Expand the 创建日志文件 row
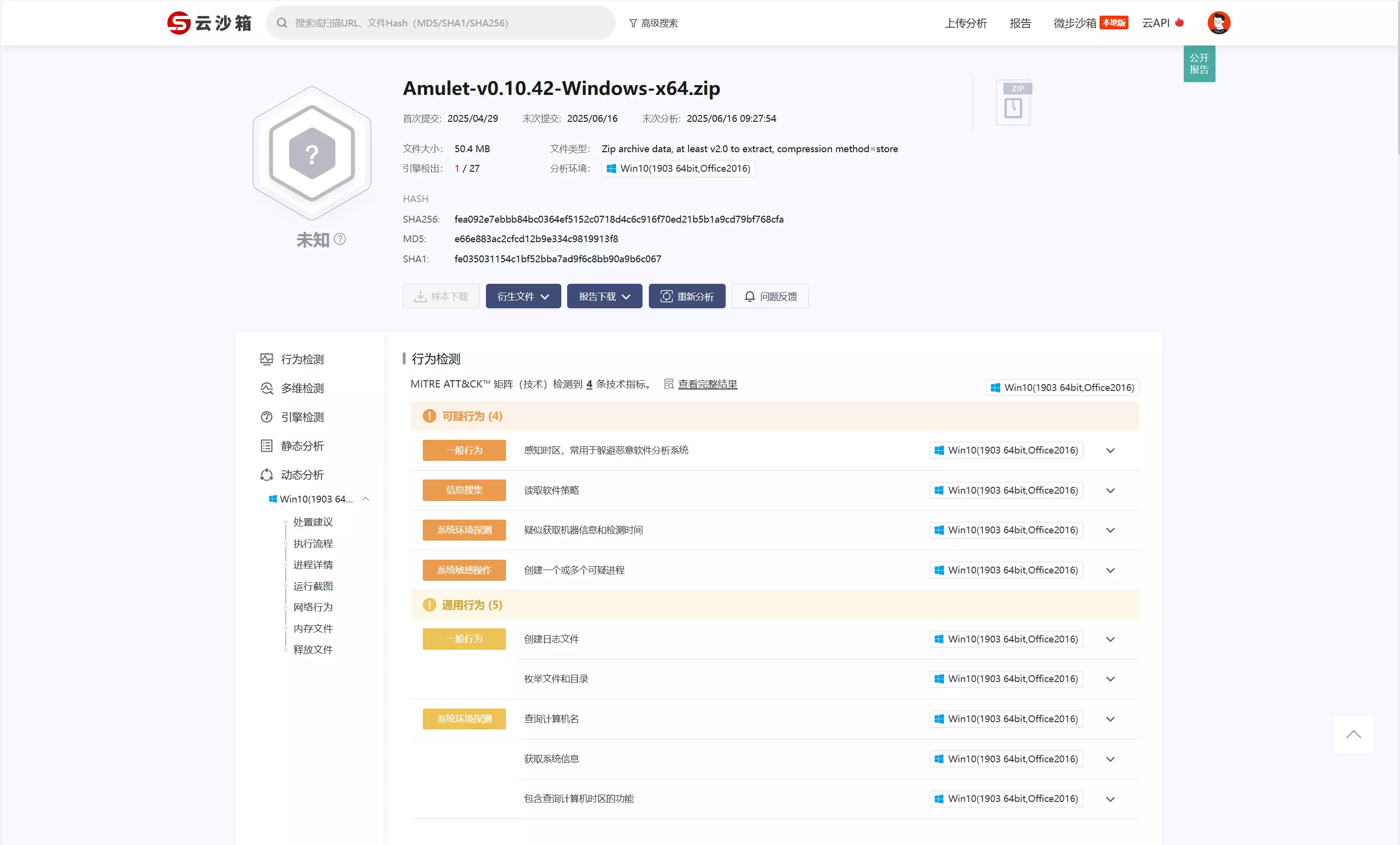Screen dimensions: 1400x845 click(x=1110, y=639)
